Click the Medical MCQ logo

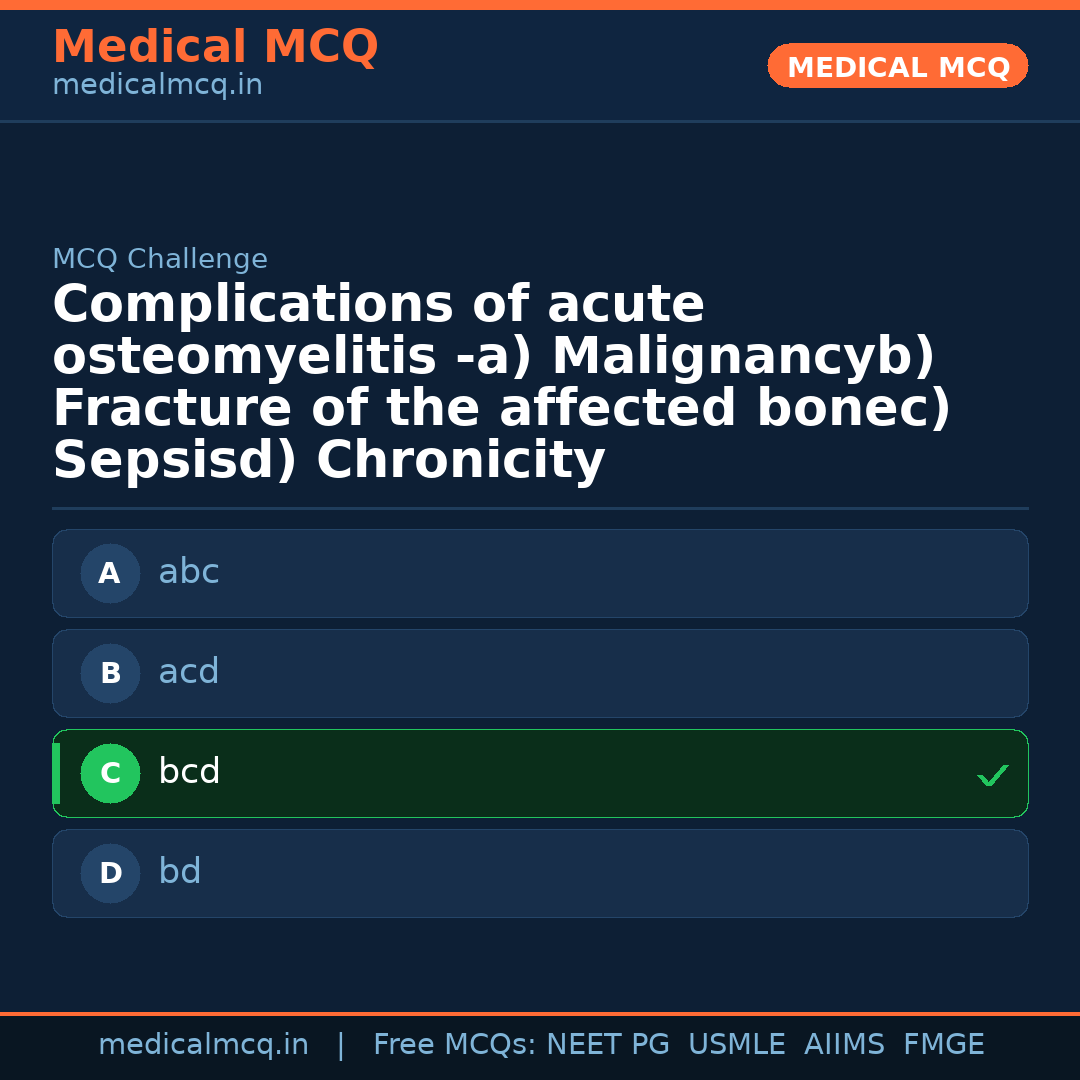215,47
